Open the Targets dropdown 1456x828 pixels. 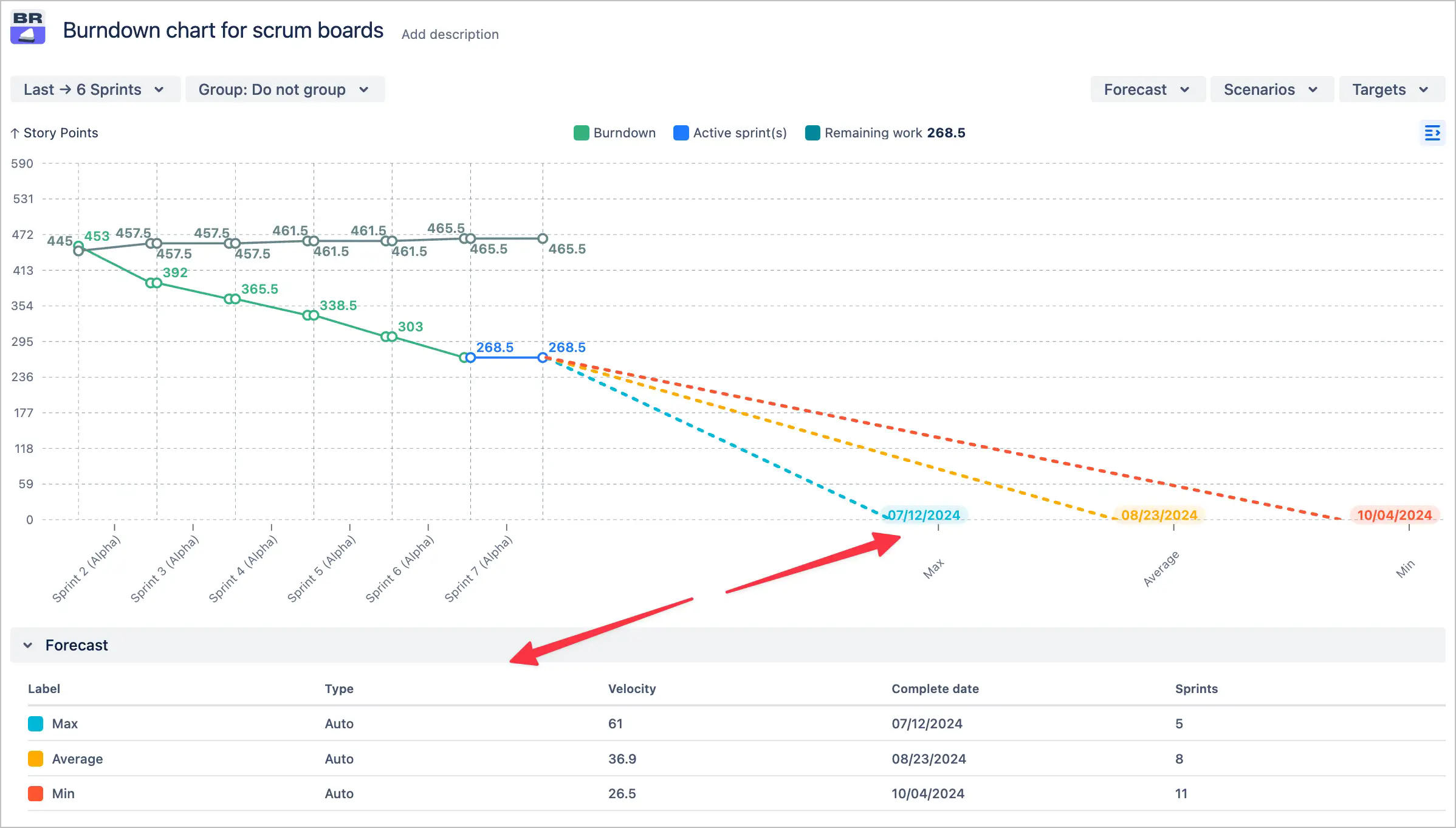click(1392, 89)
